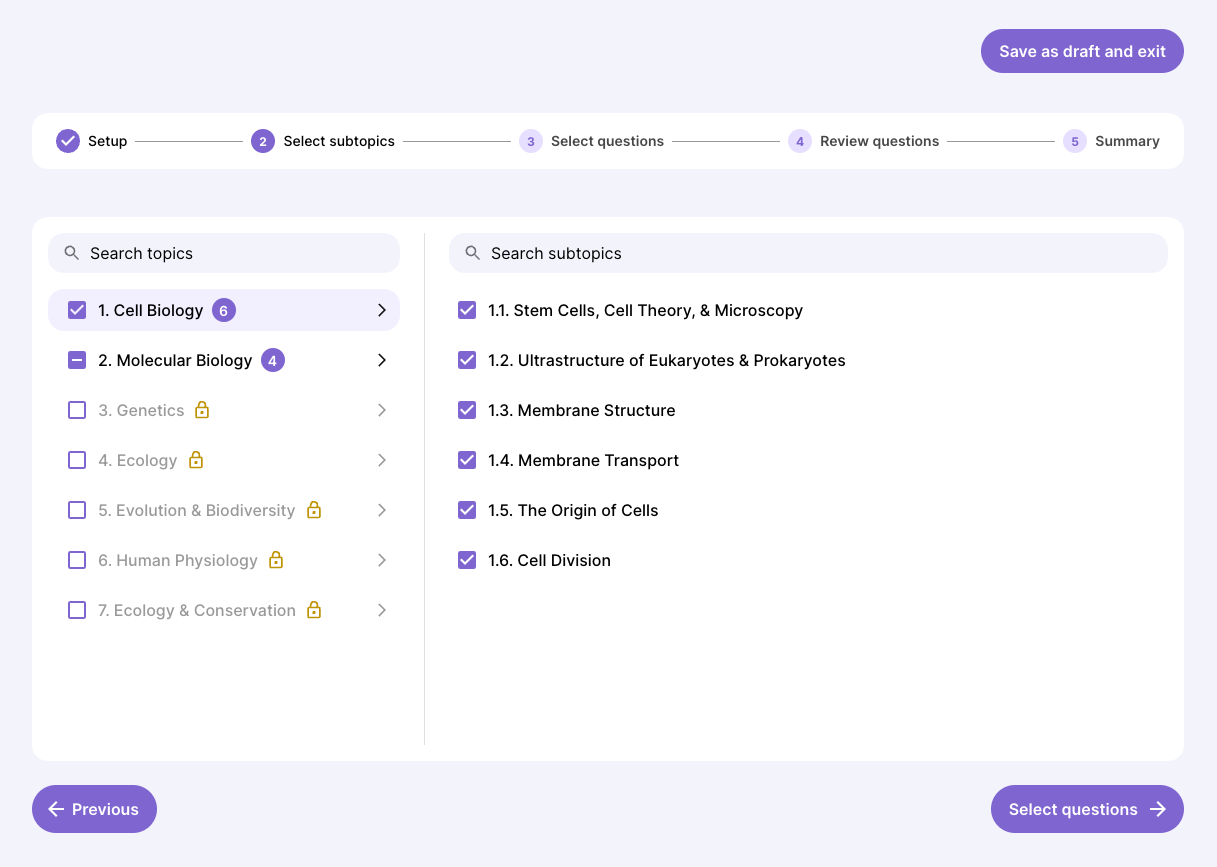Go back with the Previous button
Image resolution: width=1217 pixels, height=867 pixels.
(94, 809)
